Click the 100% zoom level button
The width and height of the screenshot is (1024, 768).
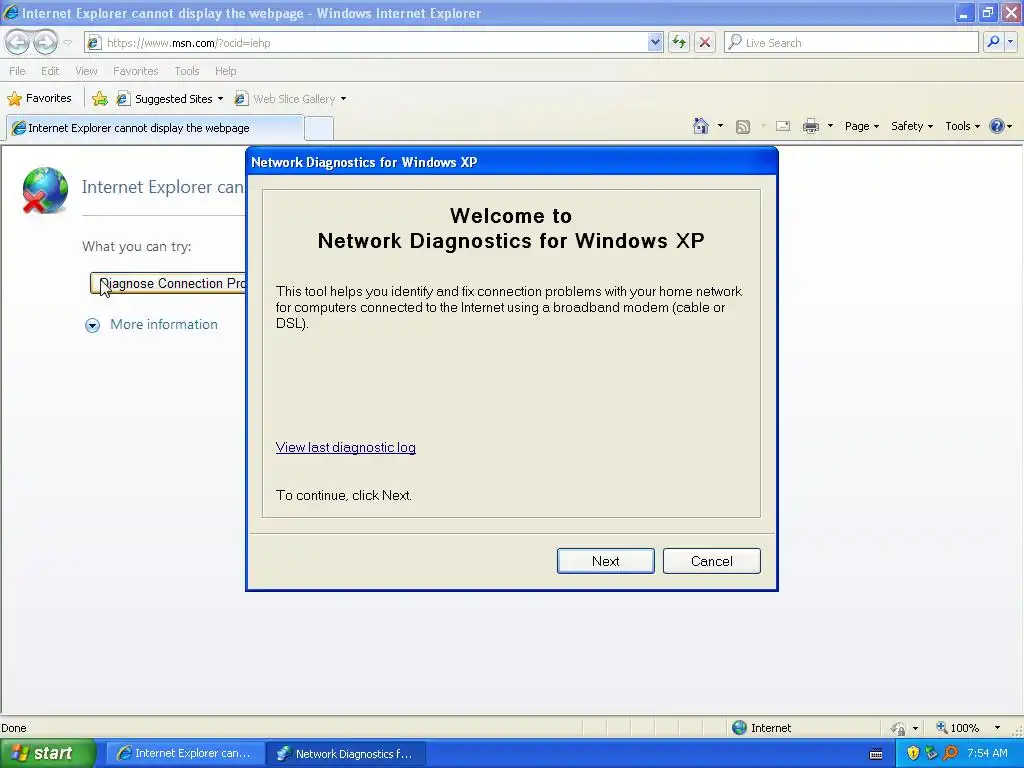click(957, 728)
